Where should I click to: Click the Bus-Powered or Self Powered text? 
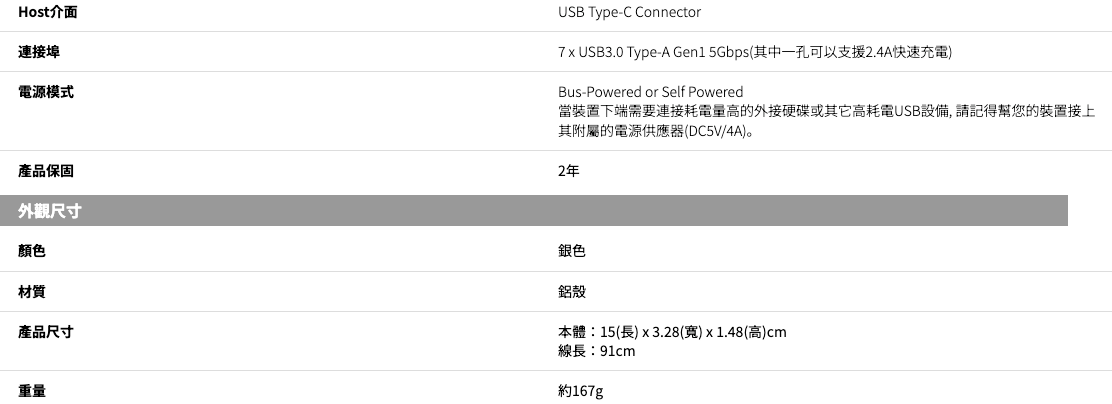pos(650,92)
